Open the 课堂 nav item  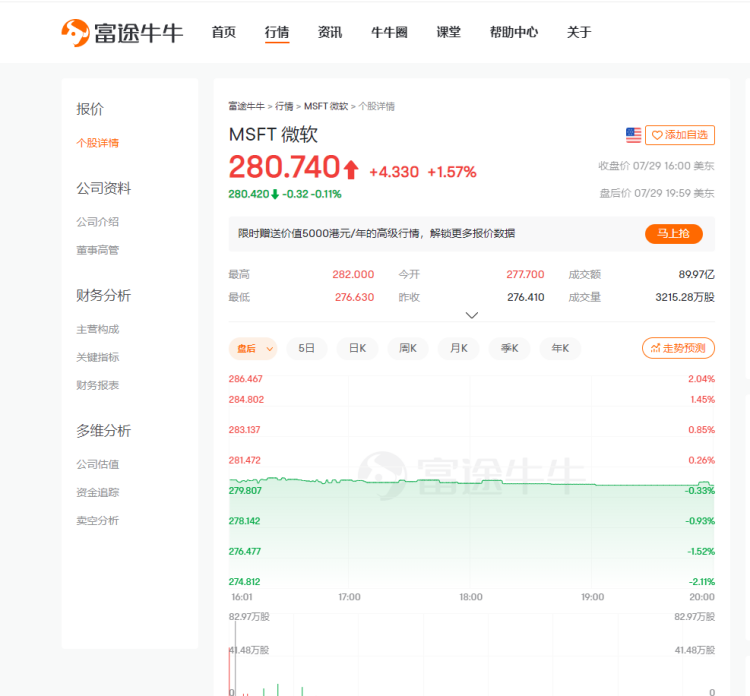coord(449,33)
